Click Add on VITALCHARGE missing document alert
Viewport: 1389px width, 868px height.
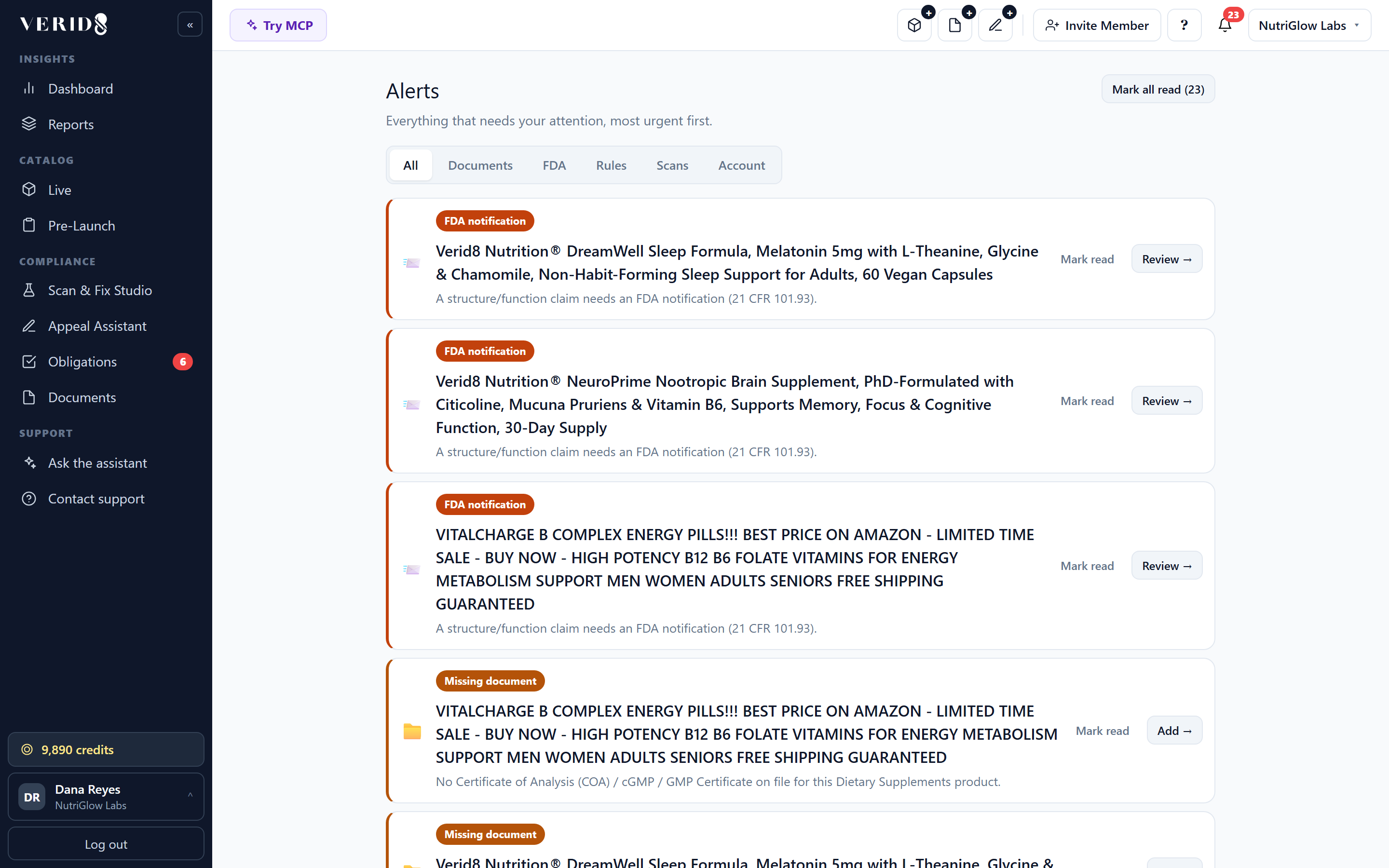click(1174, 730)
